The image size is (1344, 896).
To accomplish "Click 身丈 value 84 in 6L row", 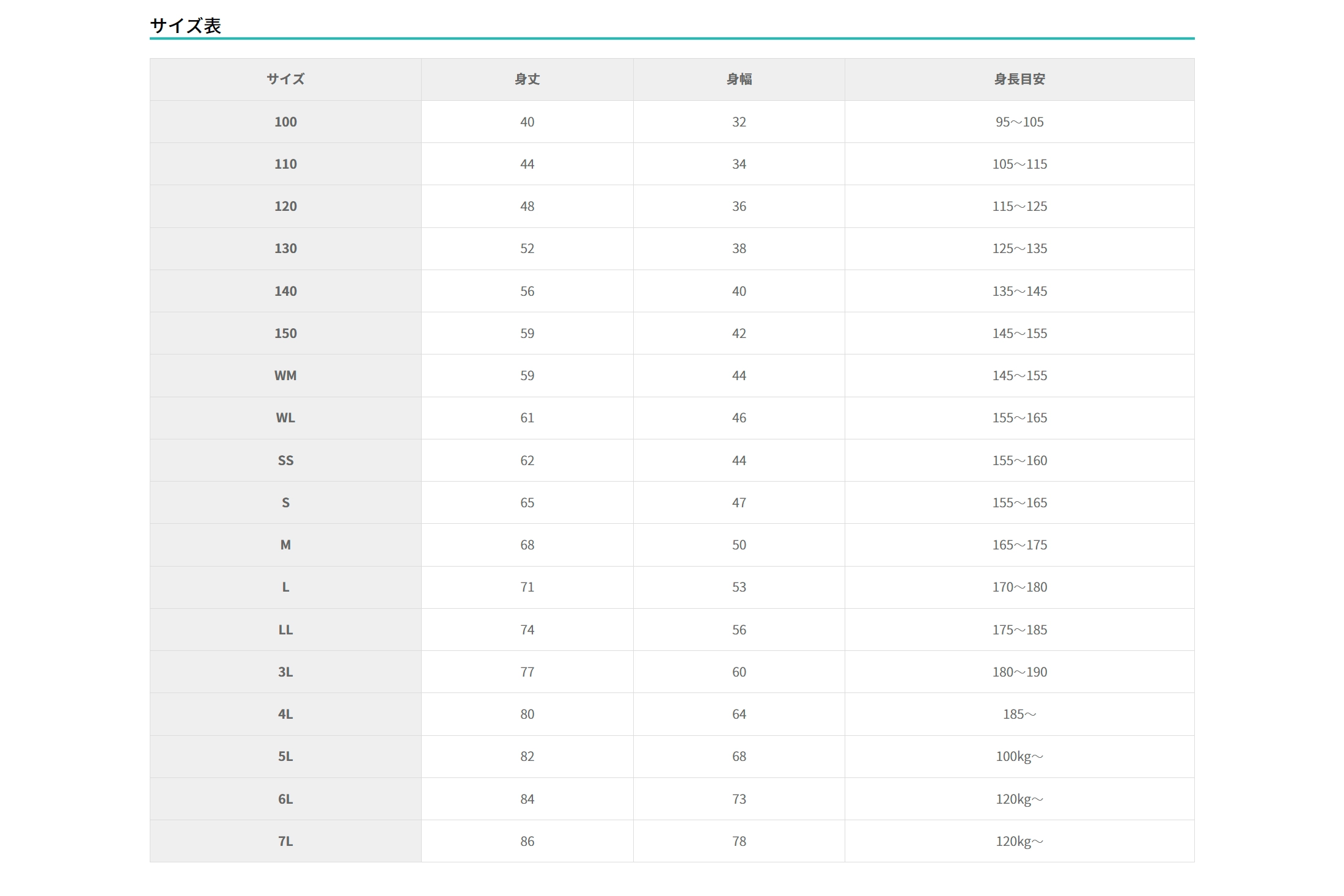I will (527, 799).
